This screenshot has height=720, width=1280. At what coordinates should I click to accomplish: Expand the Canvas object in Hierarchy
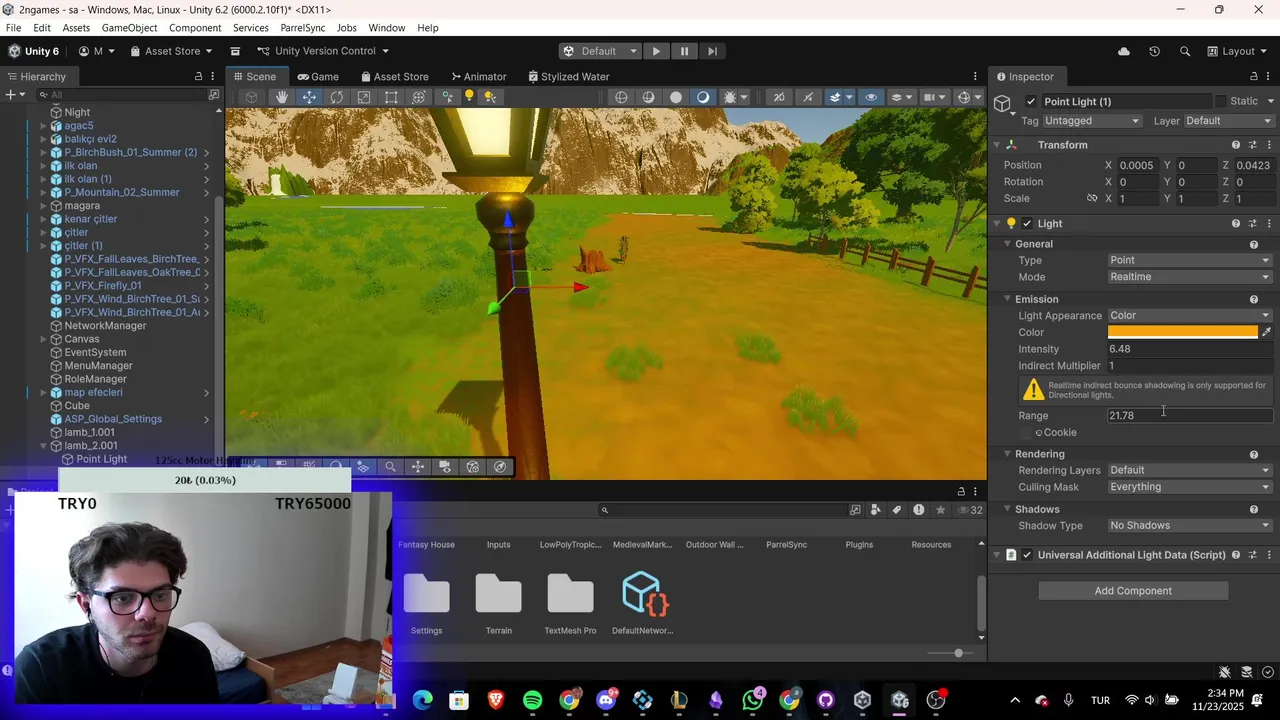click(43, 339)
